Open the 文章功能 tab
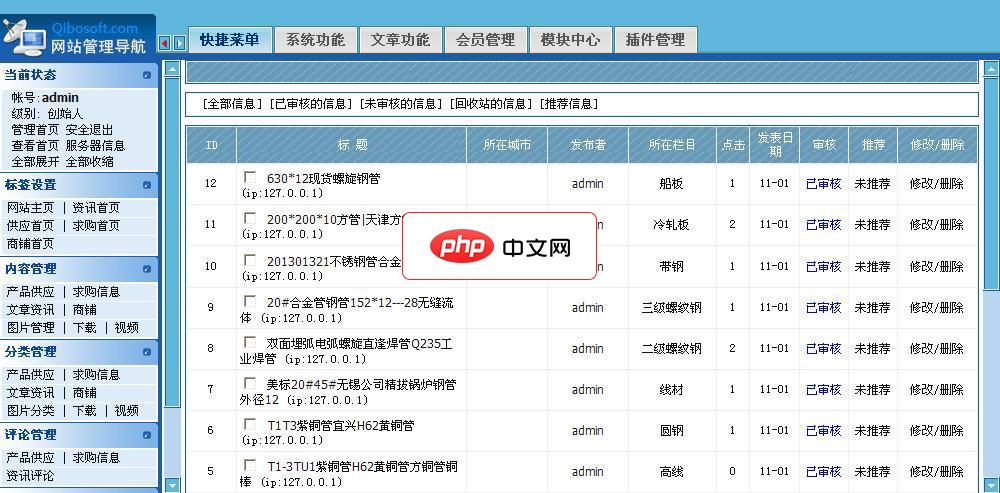This screenshot has height=493, width=1000. point(400,40)
